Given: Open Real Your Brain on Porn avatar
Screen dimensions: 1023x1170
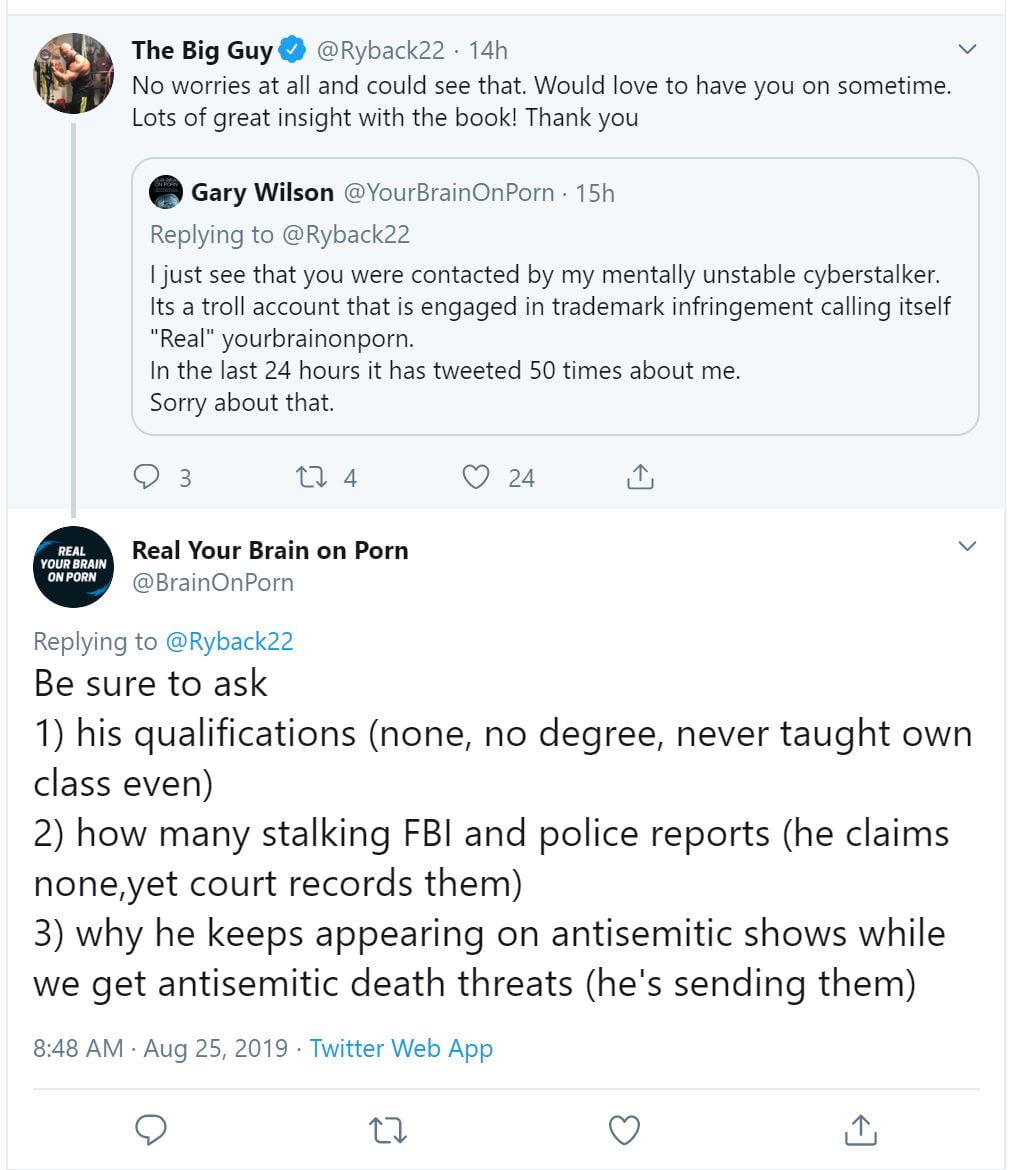Looking at the screenshot, I should tap(73, 566).
